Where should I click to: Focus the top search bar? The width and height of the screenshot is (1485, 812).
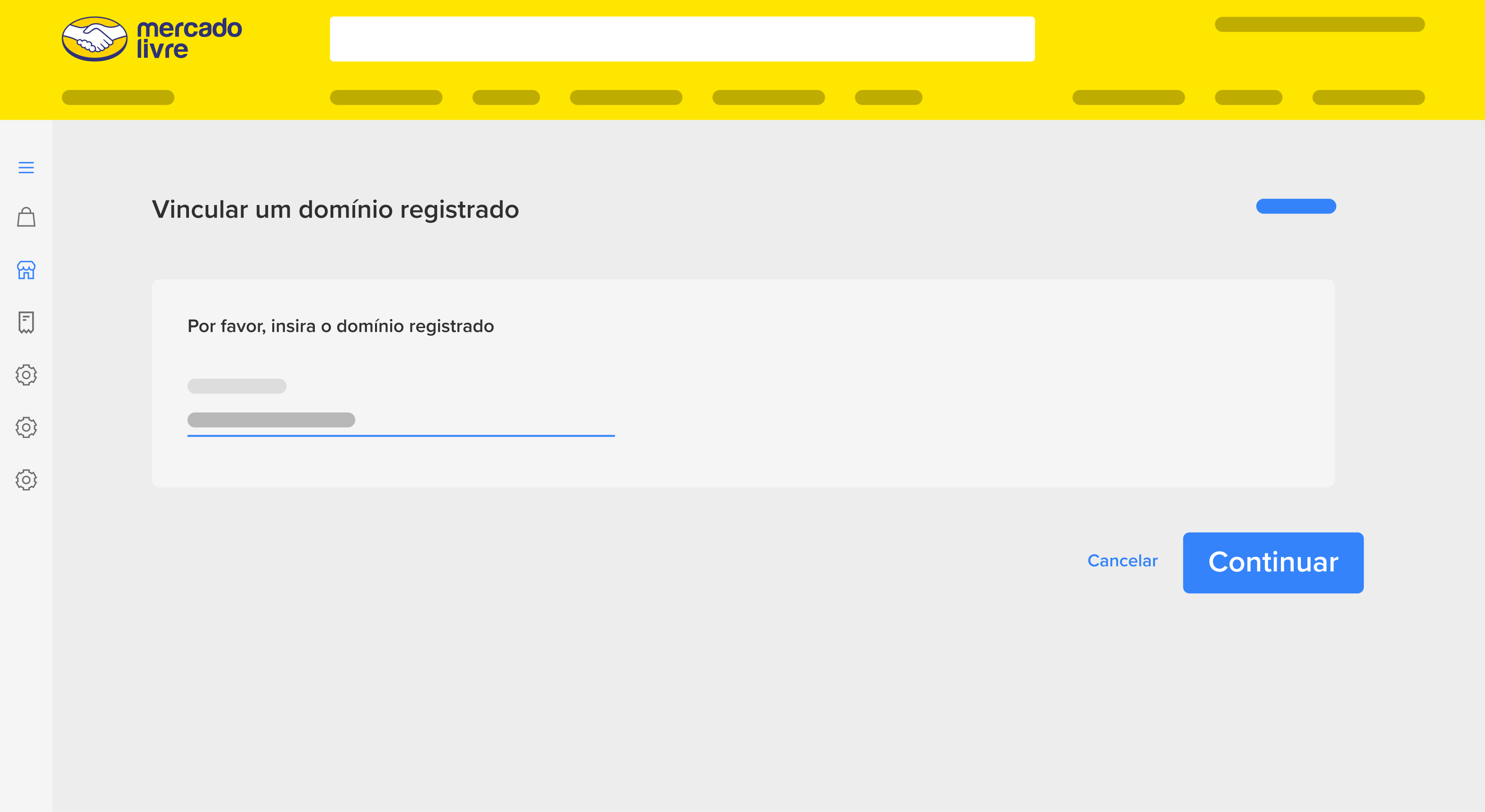click(682, 39)
